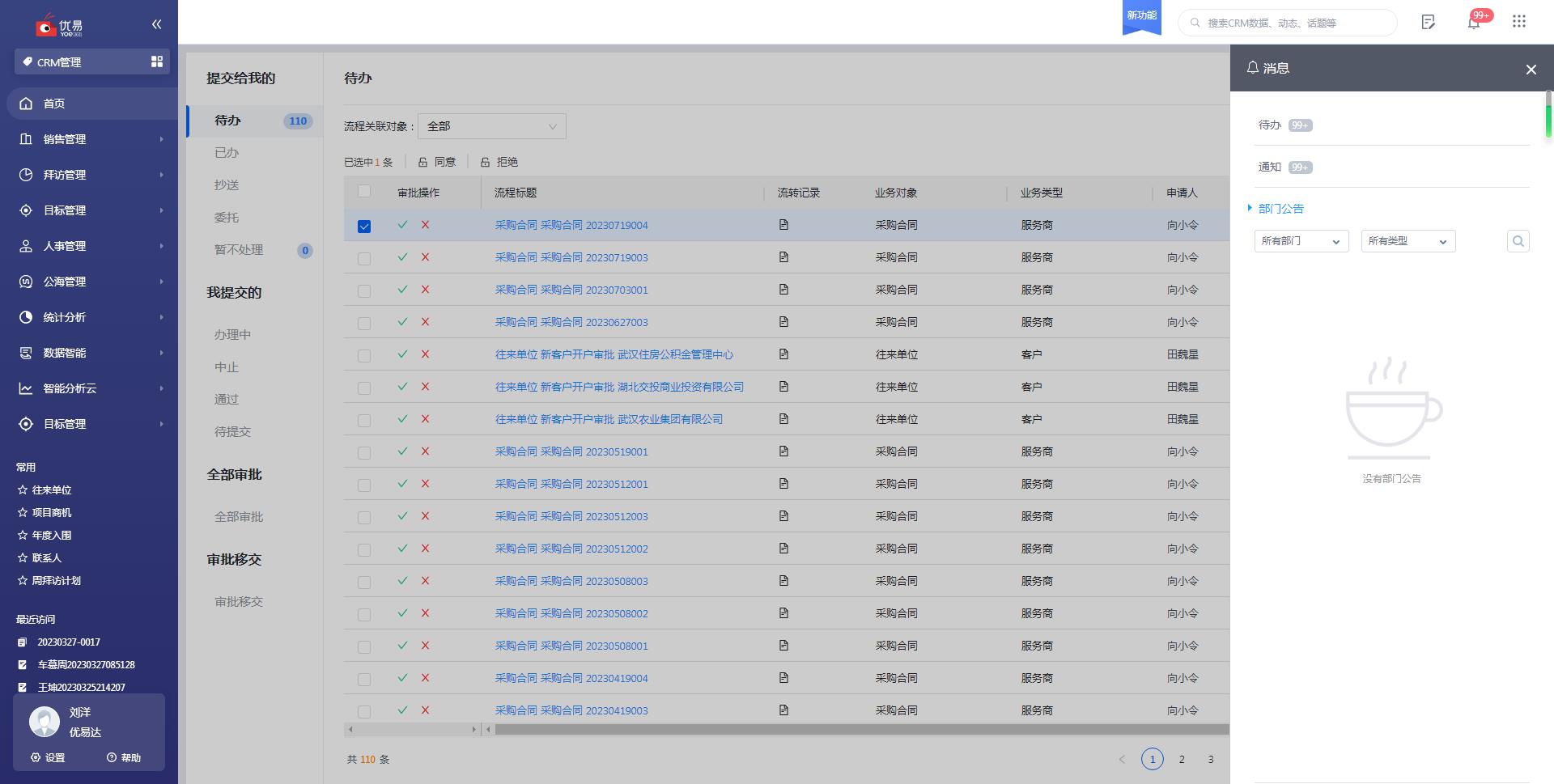Toggle the select-all checkbox in table header

(x=364, y=192)
